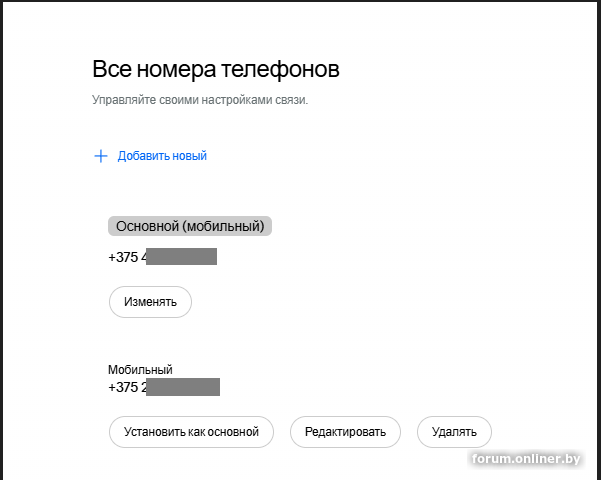The width and height of the screenshot is (601, 480).
Task: Click the "Все номера телефонов" heading
Action: point(216,69)
